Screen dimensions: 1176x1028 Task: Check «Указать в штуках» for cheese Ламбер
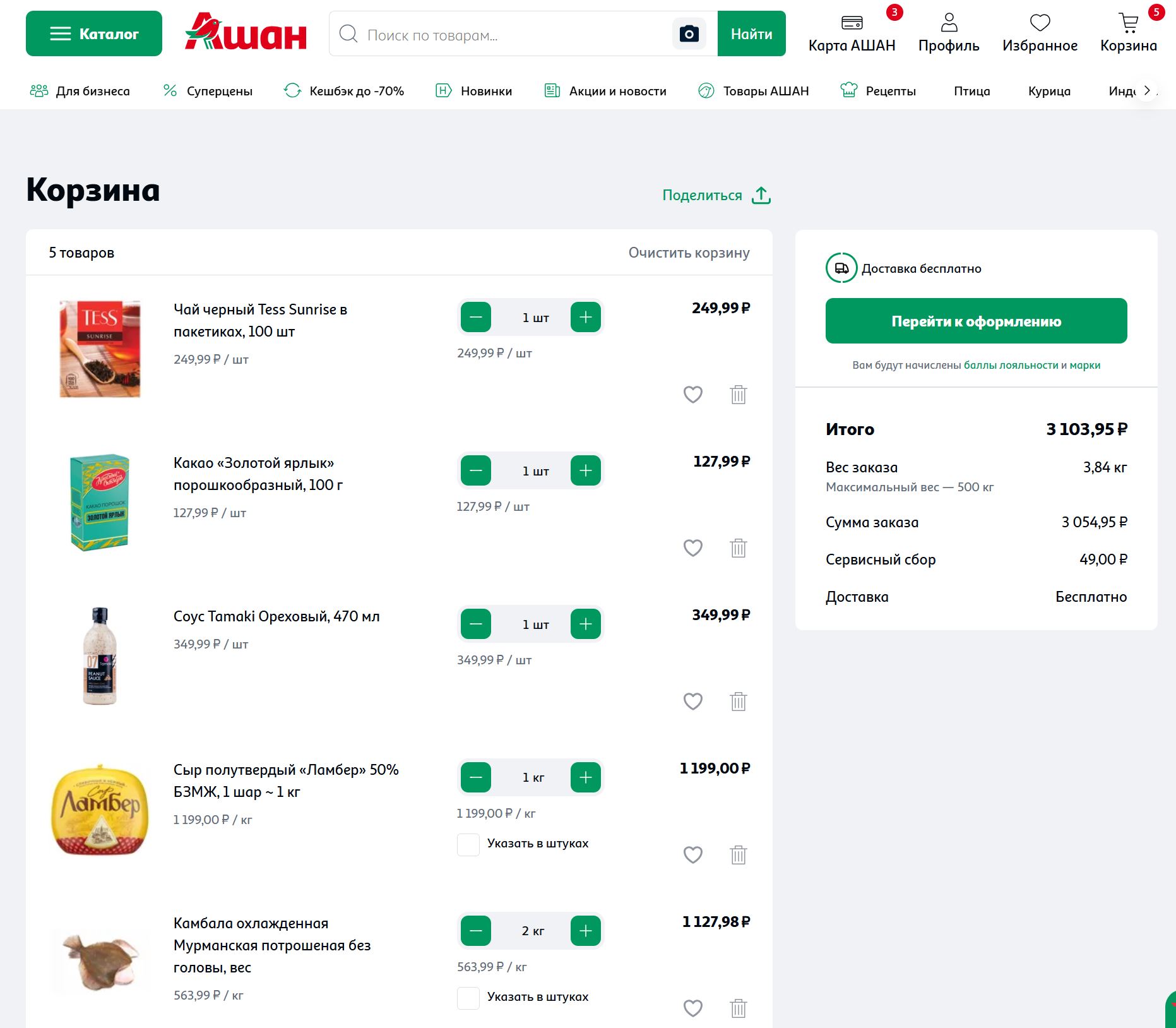468,844
